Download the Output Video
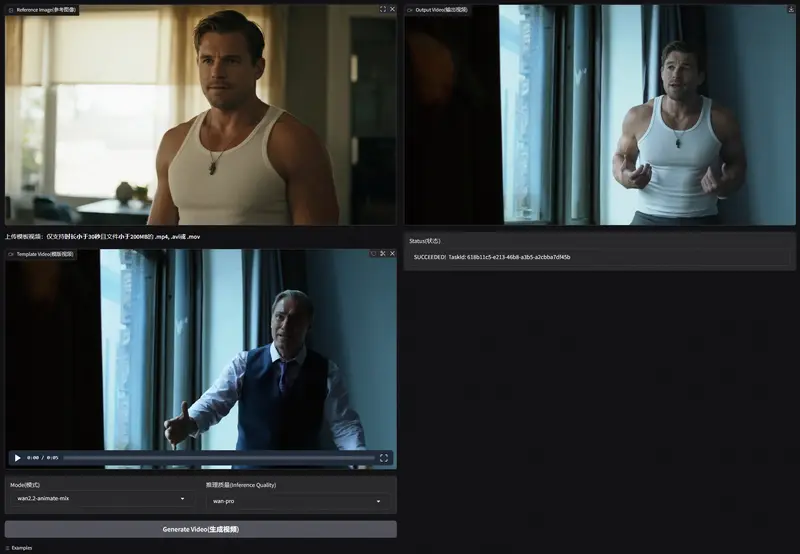This screenshot has width=800, height=554. click(x=791, y=9)
